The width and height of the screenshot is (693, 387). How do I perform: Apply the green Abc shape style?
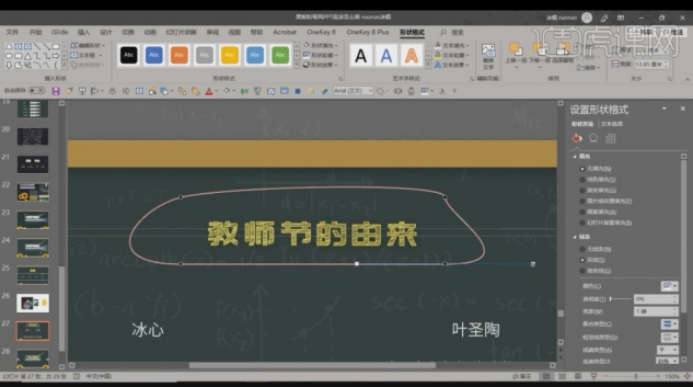click(x=280, y=55)
